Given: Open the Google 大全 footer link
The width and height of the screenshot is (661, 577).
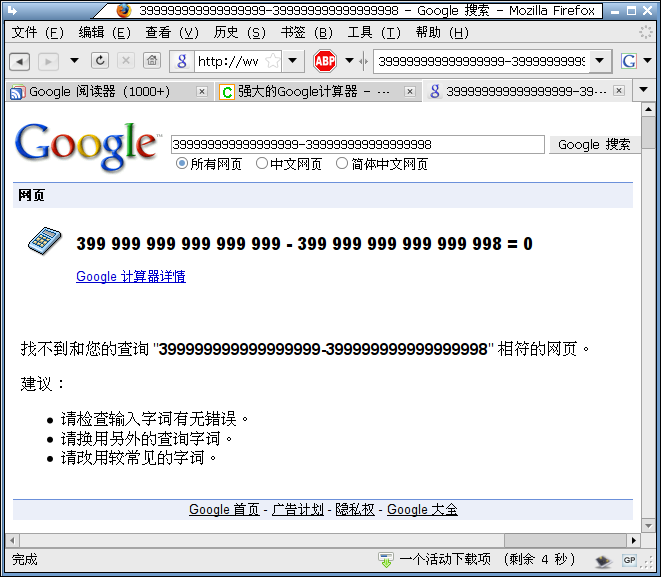Looking at the screenshot, I should (x=422, y=510).
